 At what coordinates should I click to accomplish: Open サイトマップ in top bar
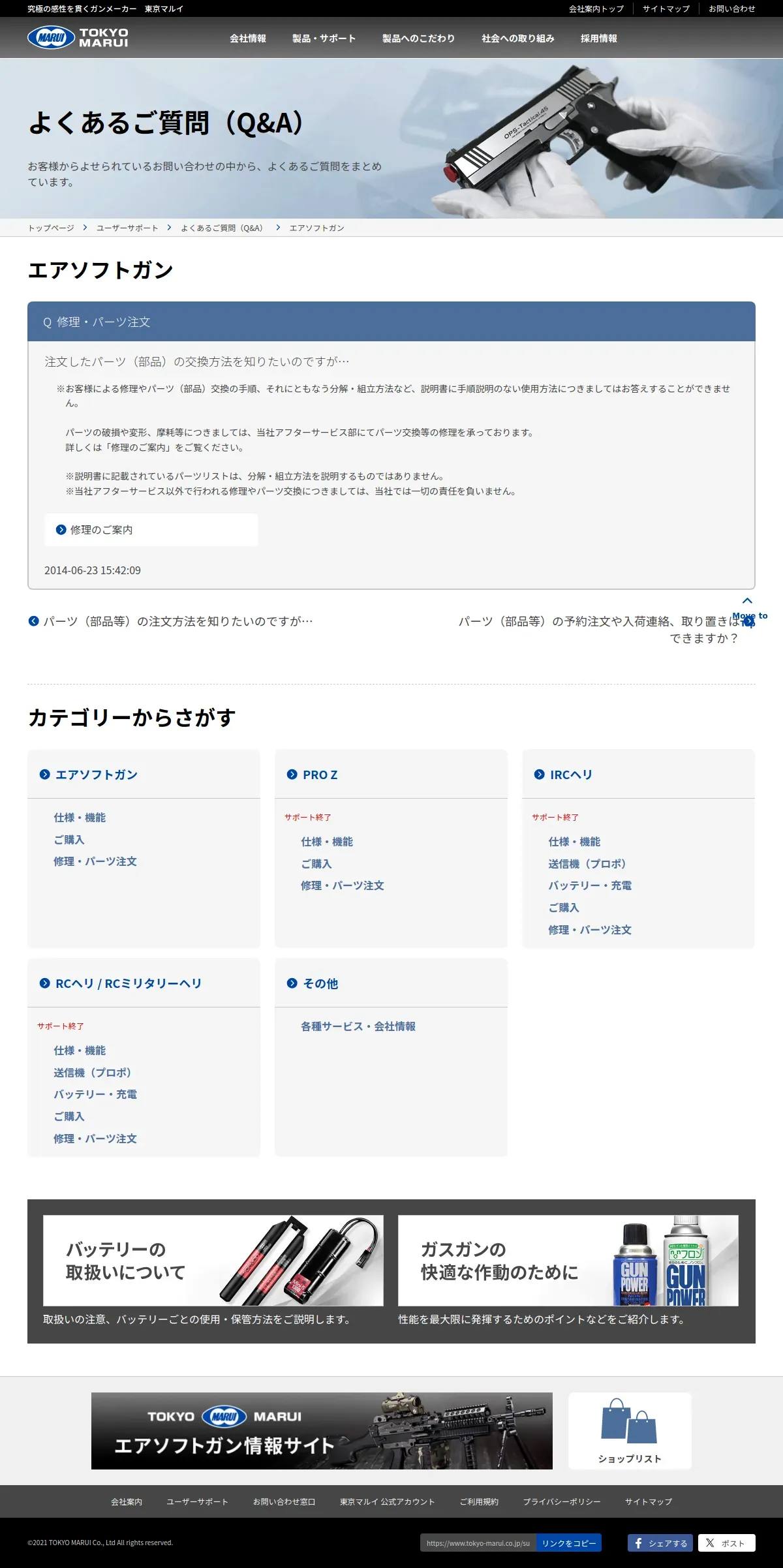(666, 8)
